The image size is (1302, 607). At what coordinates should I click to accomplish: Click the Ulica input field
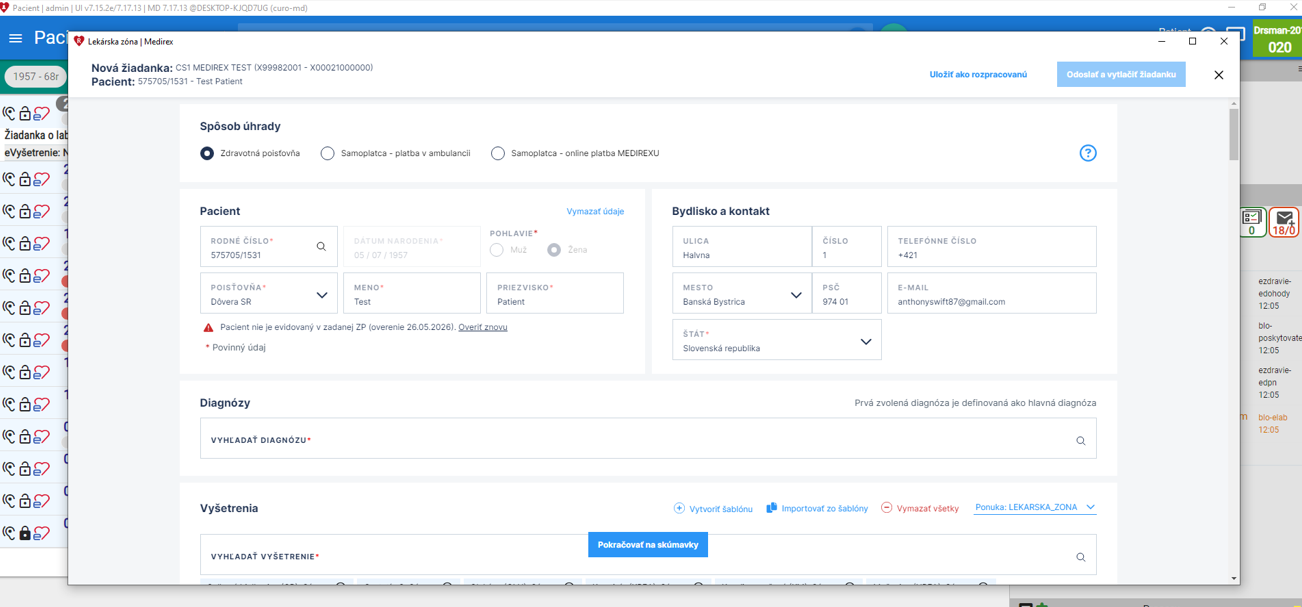(742, 247)
